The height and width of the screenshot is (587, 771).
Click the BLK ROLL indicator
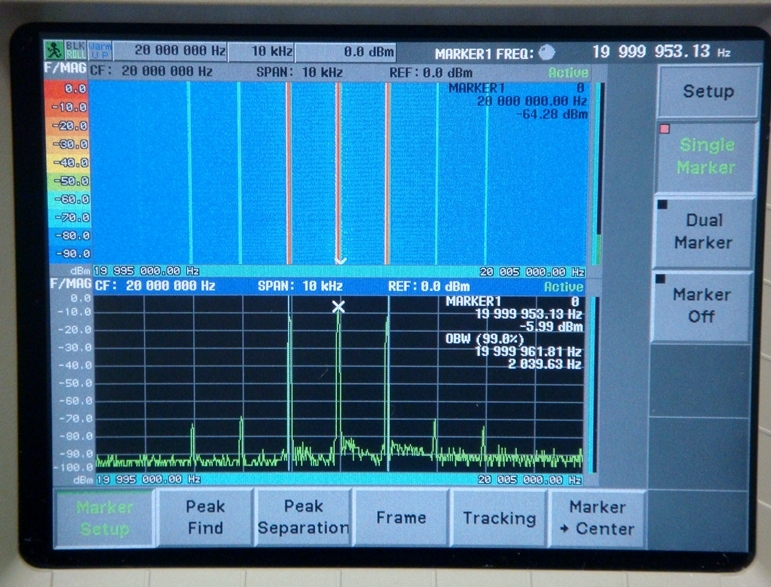point(76,51)
